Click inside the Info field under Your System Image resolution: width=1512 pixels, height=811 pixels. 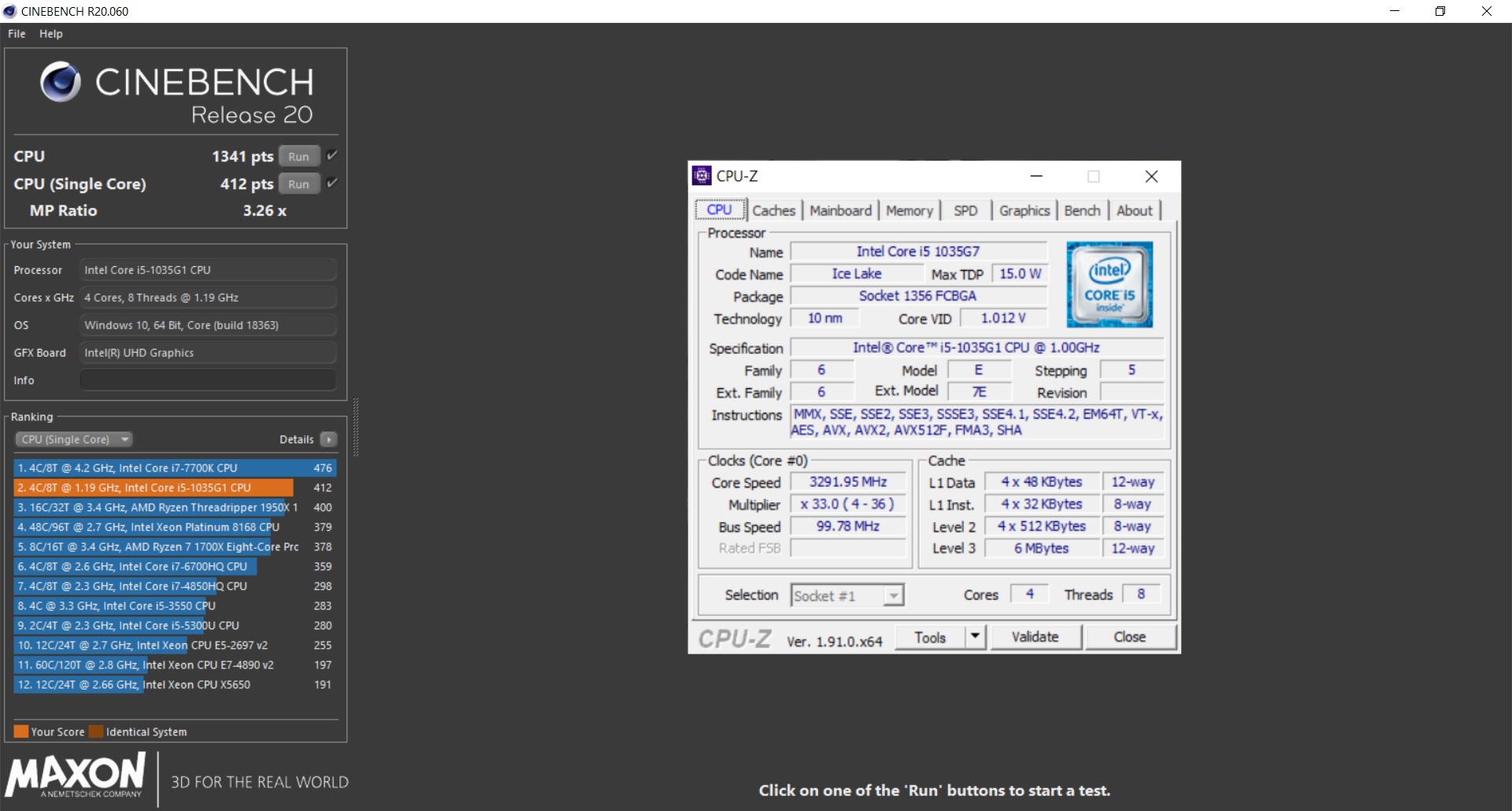click(207, 380)
